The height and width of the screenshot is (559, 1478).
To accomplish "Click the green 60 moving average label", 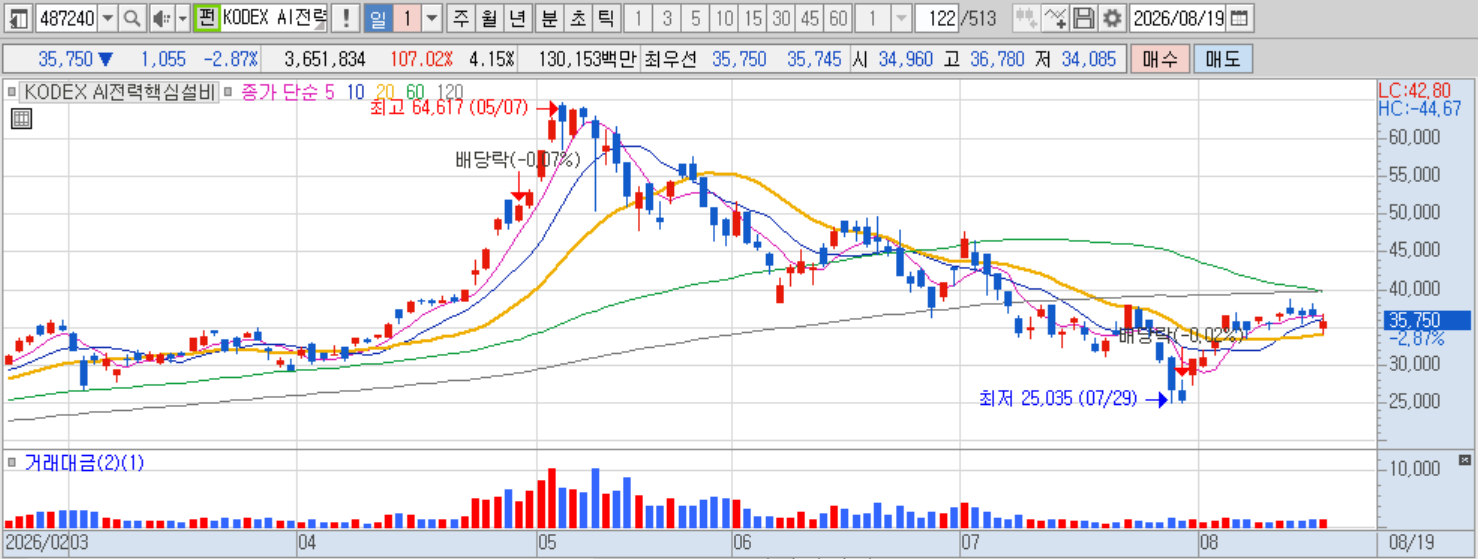I will tap(415, 92).
